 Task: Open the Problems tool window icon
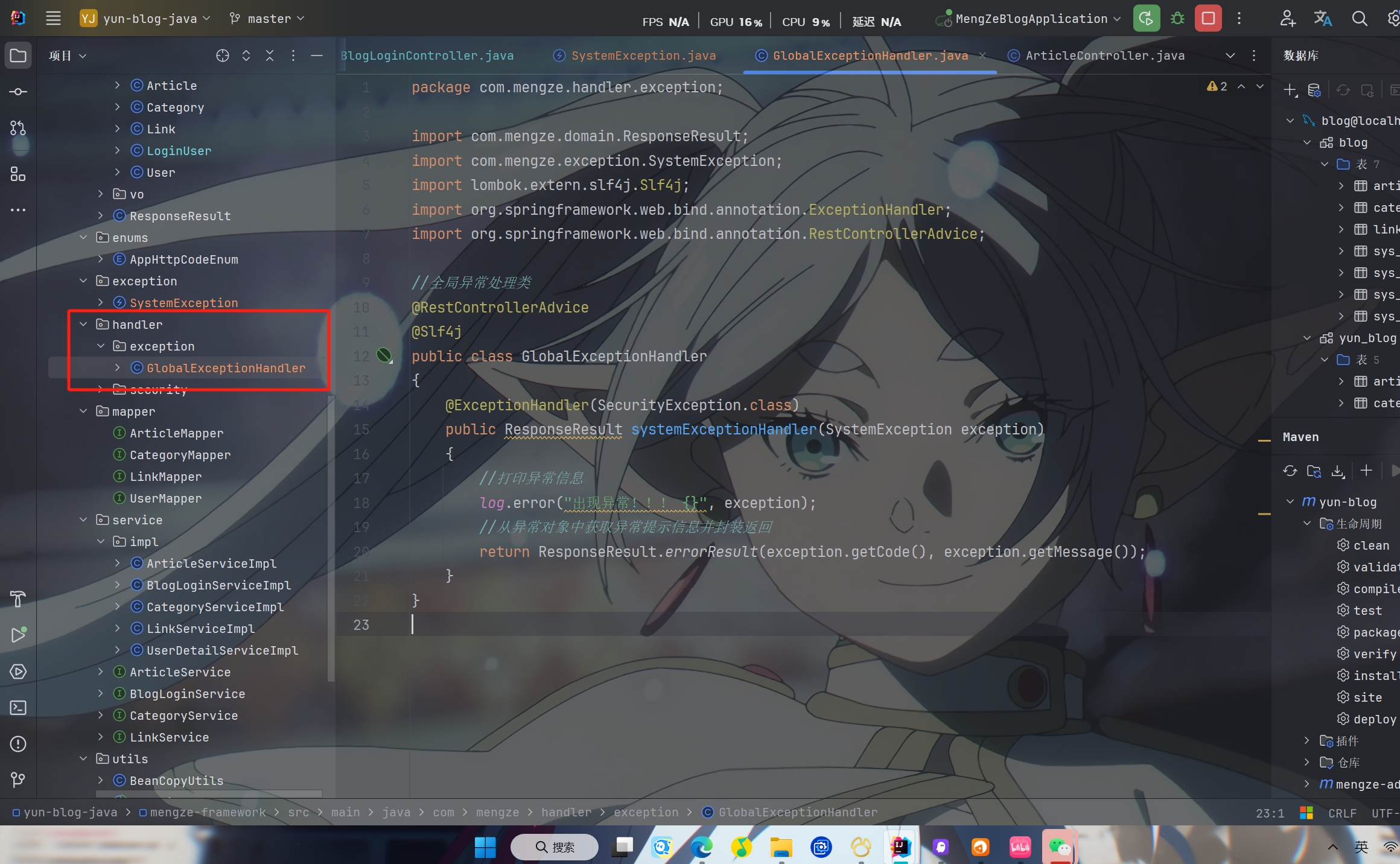coord(18,744)
